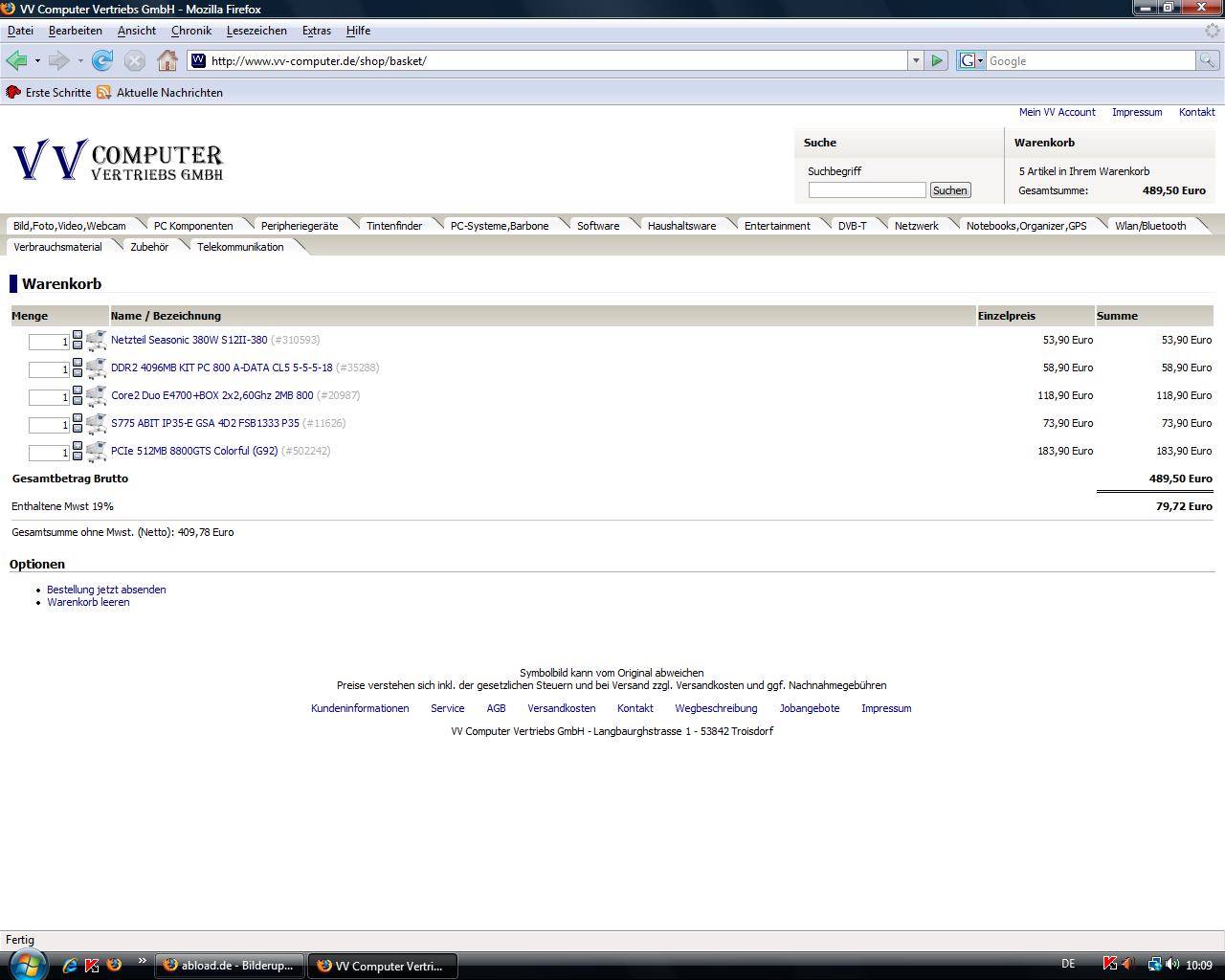Open the forward button history dropdown arrow
The image size is (1225, 980).
click(x=80, y=60)
